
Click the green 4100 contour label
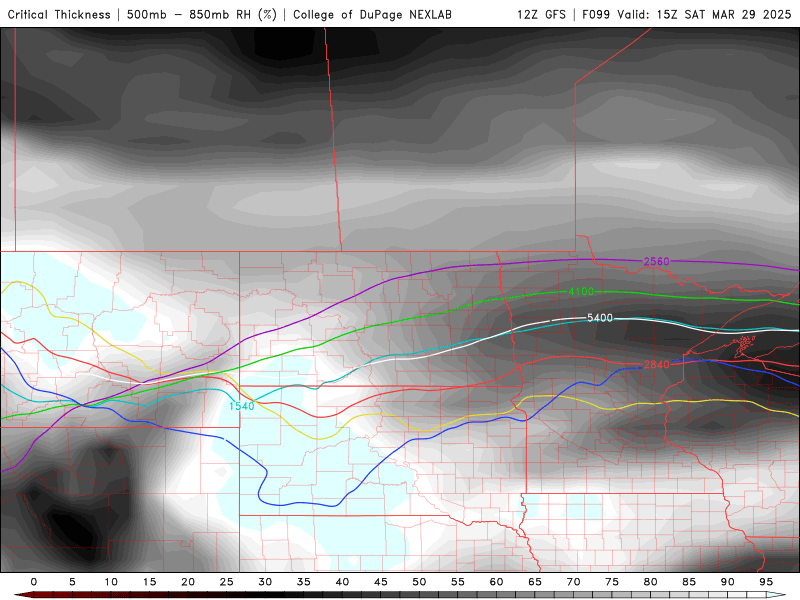coord(581,292)
